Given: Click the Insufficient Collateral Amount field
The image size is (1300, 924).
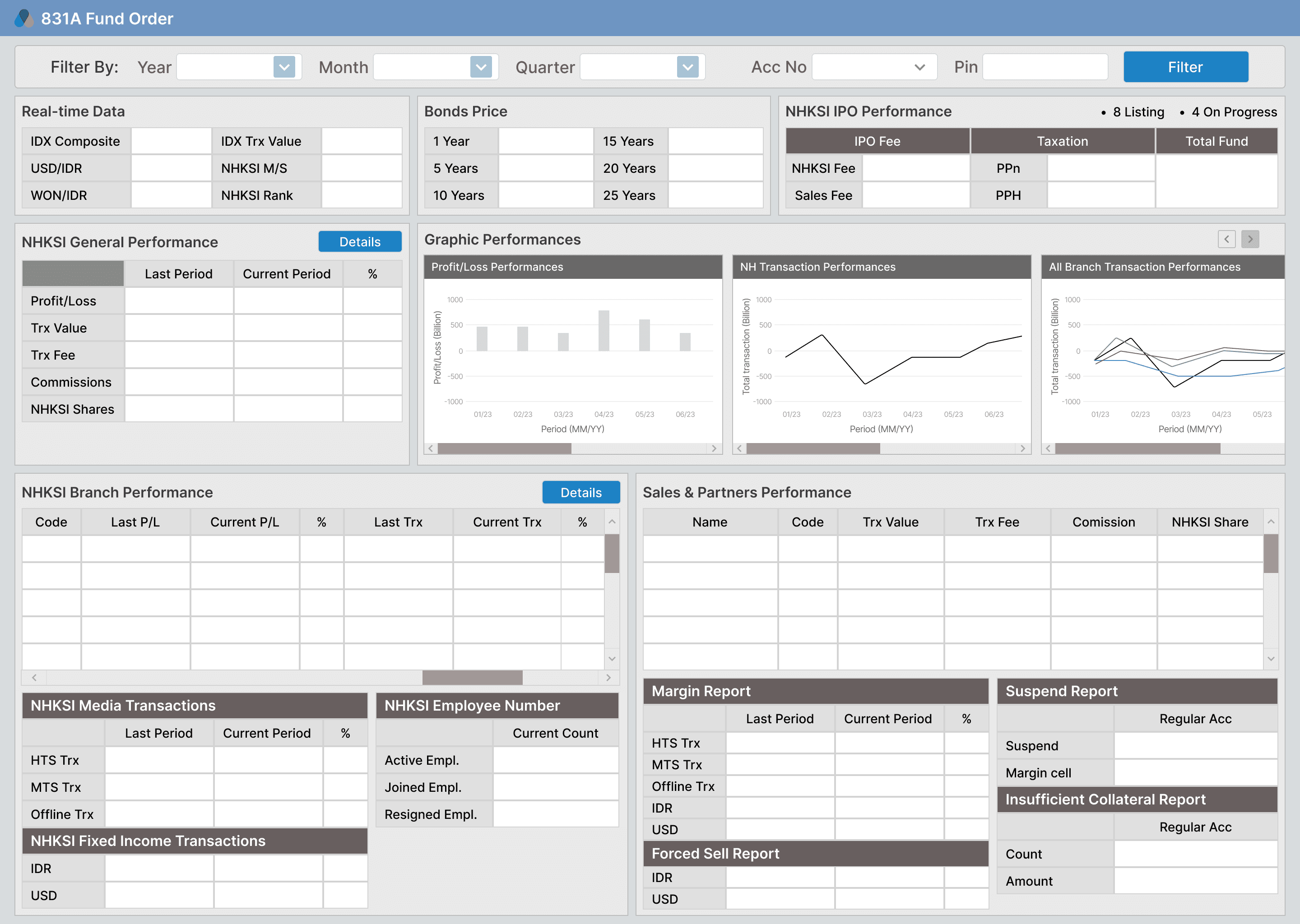Looking at the screenshot, I should pyautogui.click(x=1196, y=881).
